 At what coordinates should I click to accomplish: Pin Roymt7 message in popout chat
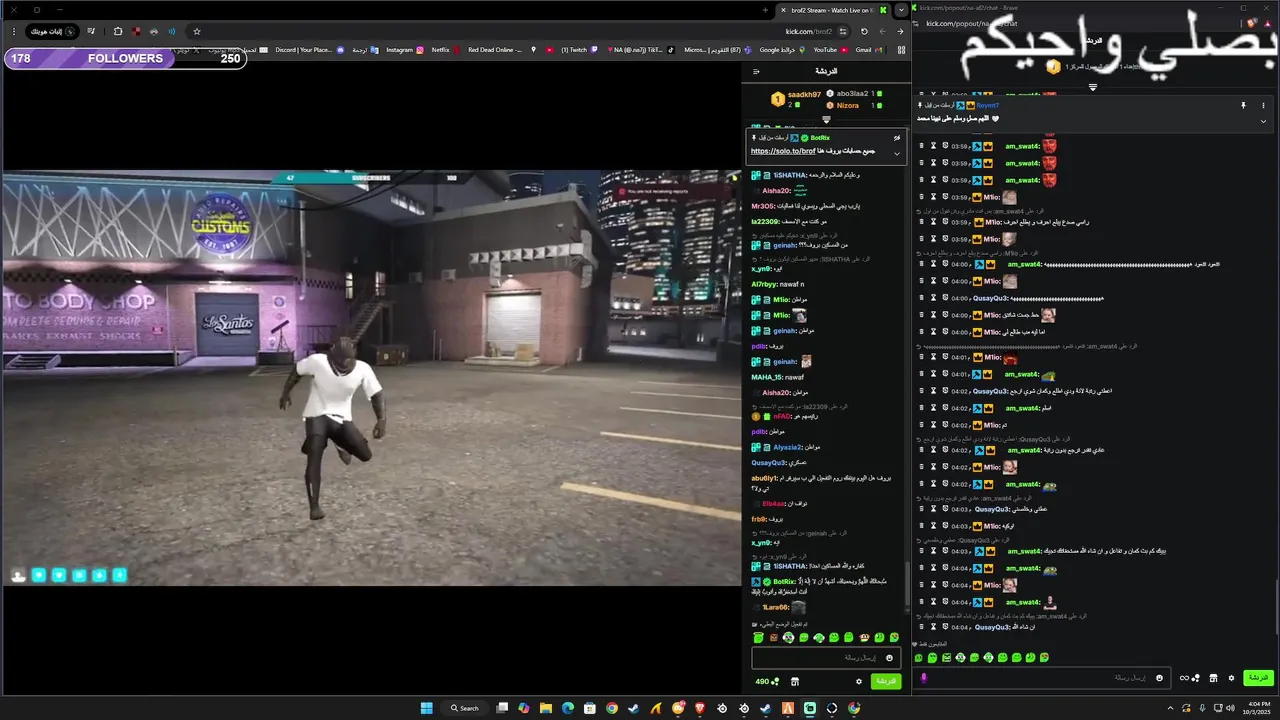click(x=1244, y=105)
